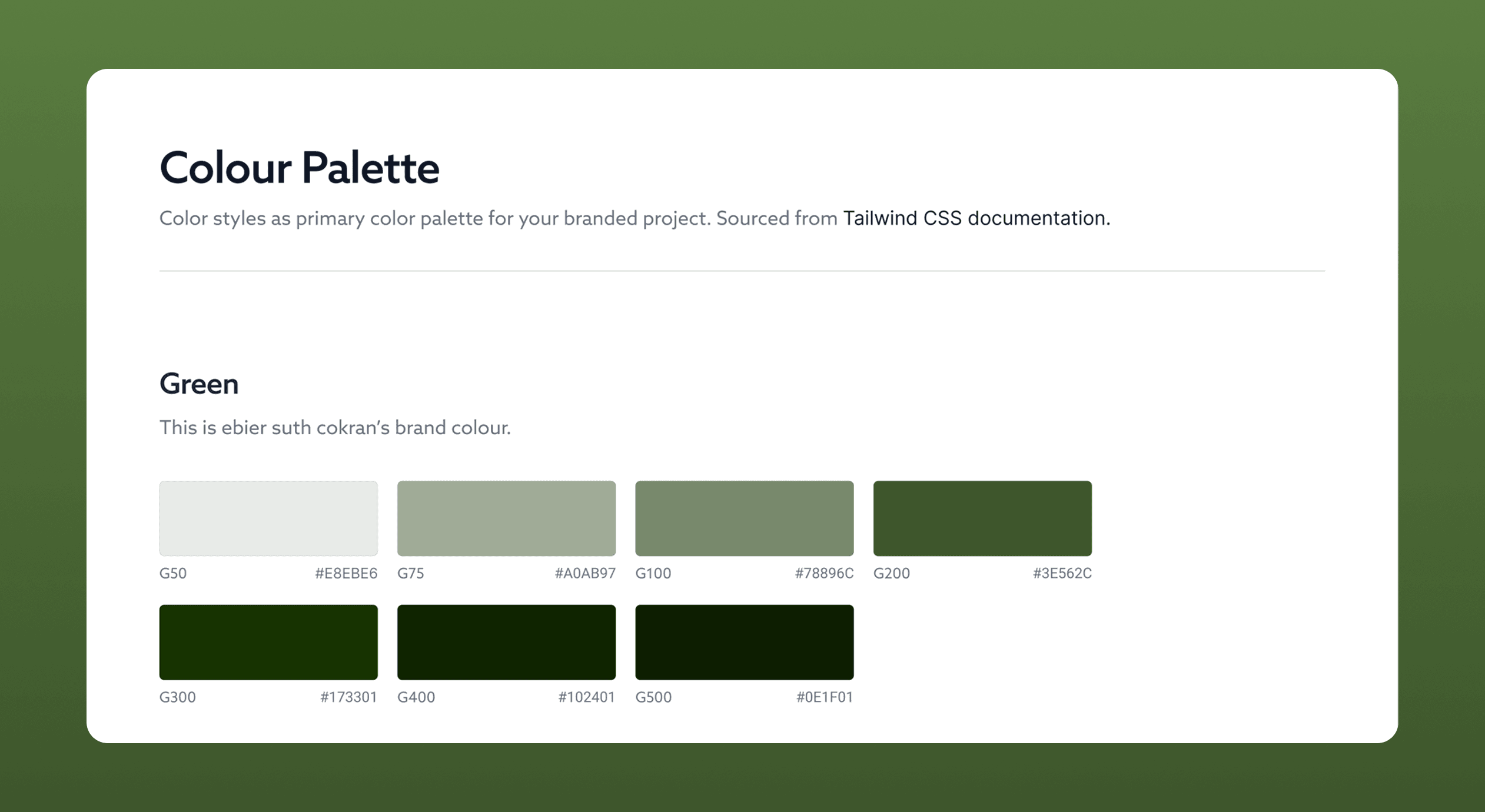
Task: Open the Tailwind CSS documentation link
Action: click(x=976, y=218)
